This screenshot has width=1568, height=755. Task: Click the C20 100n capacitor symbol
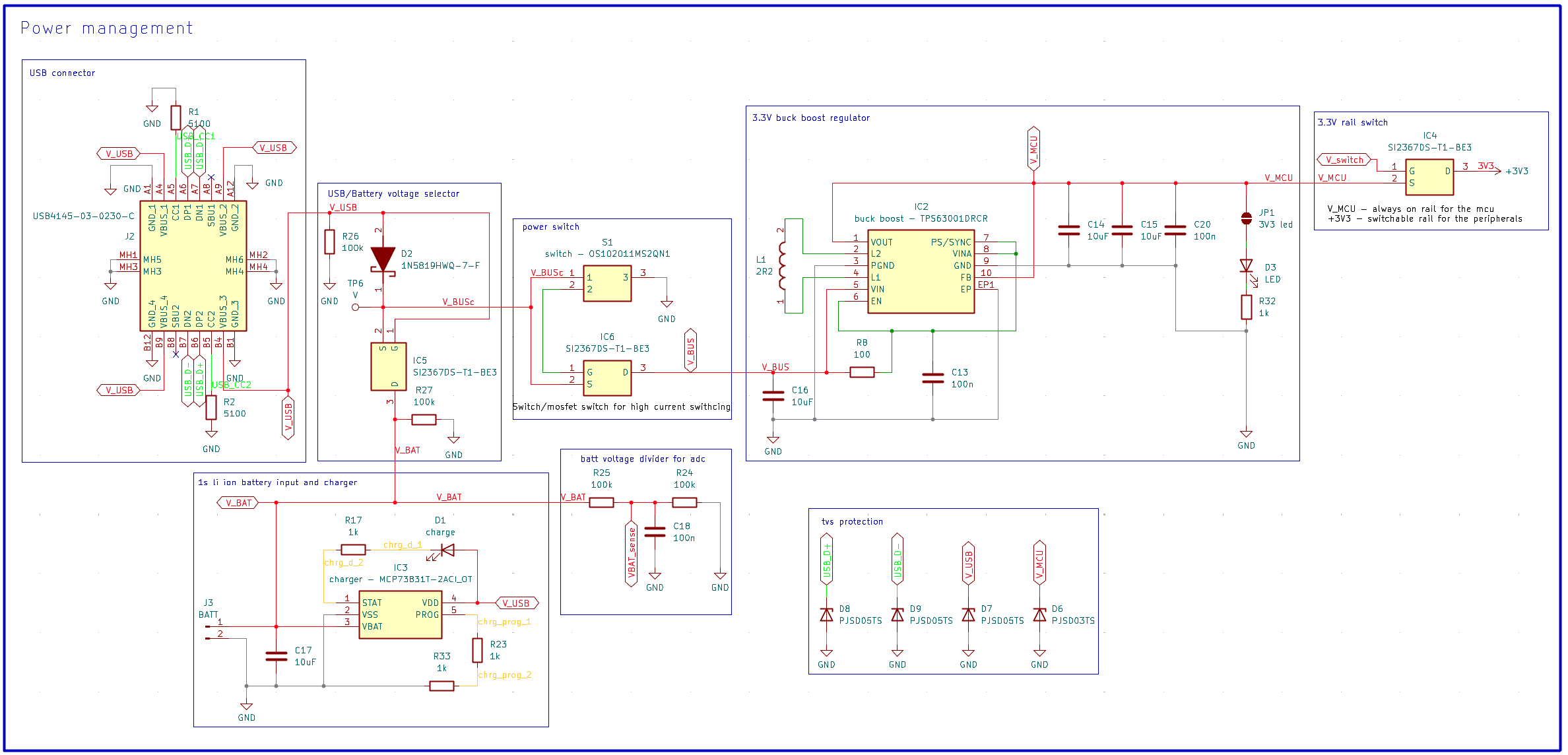point(1175,230)
